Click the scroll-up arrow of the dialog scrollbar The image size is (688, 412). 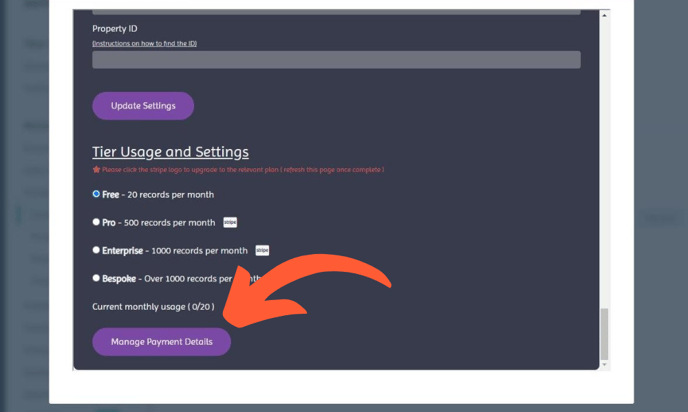click(603, 14)
